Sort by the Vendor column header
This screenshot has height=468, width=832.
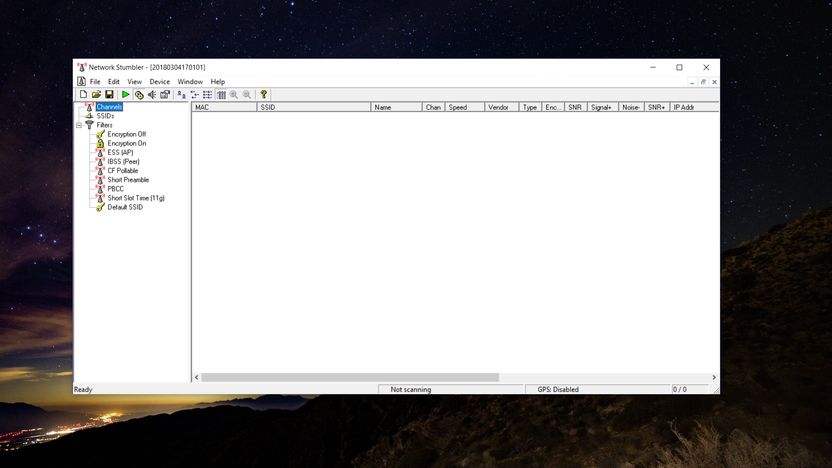click(501, 107)
